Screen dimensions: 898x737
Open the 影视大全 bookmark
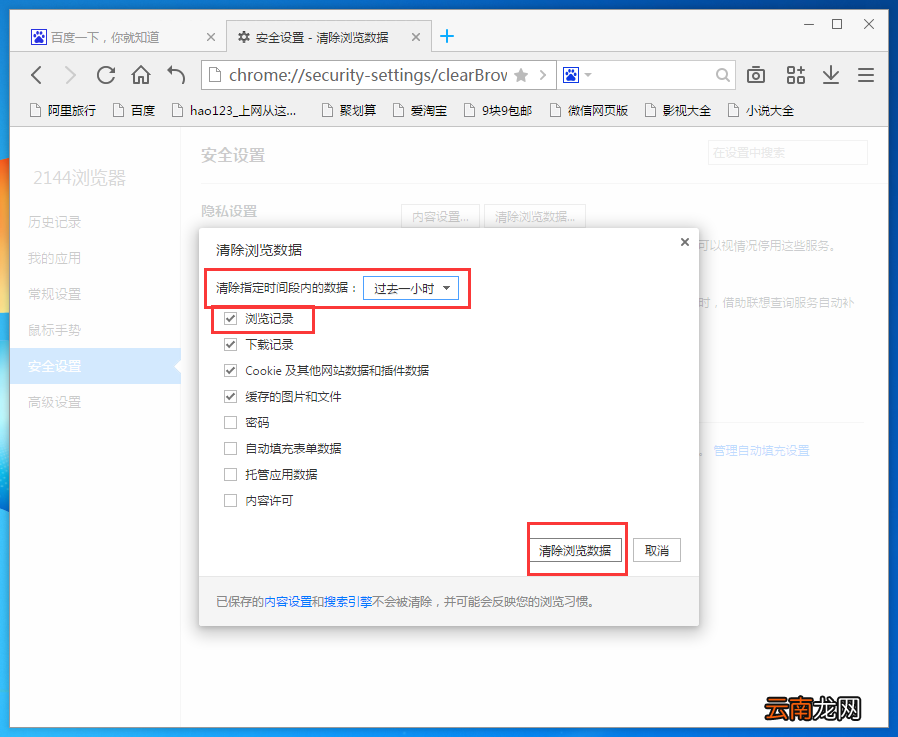pos(678,111)
